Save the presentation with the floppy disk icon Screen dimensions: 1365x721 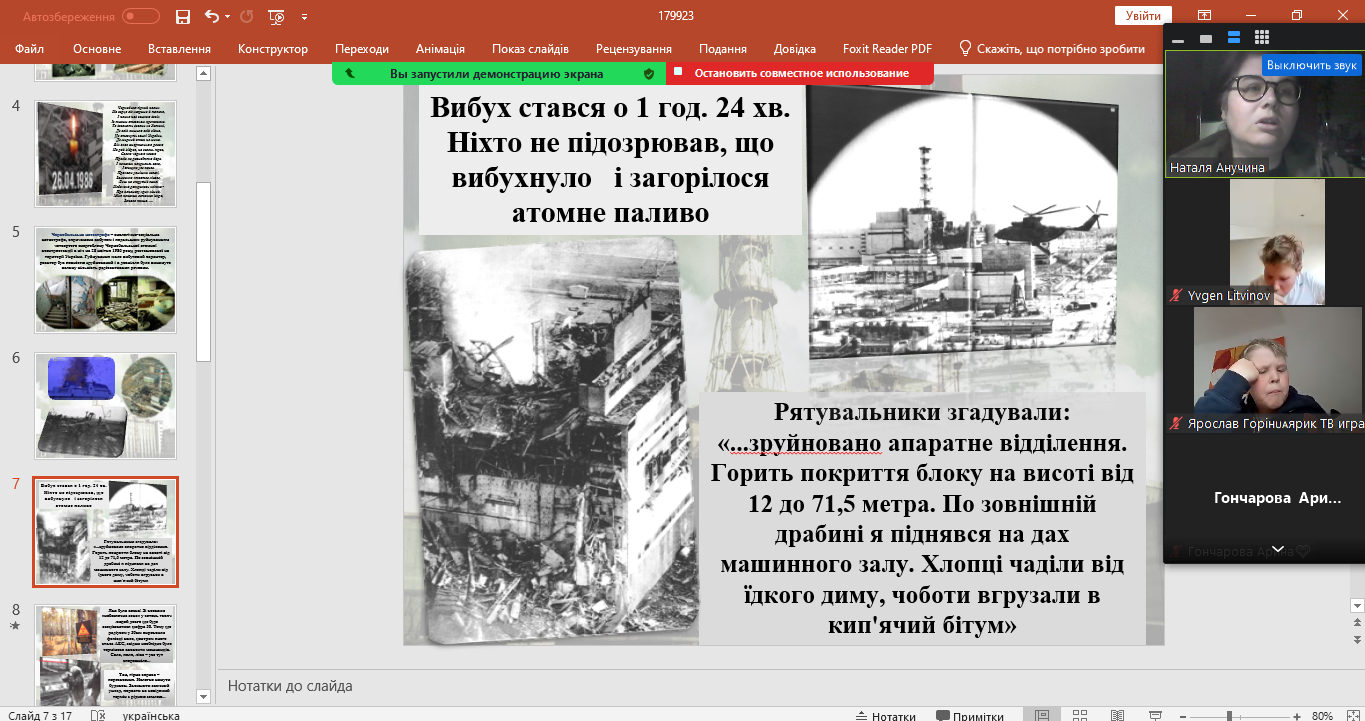click(x=183, y=16)
